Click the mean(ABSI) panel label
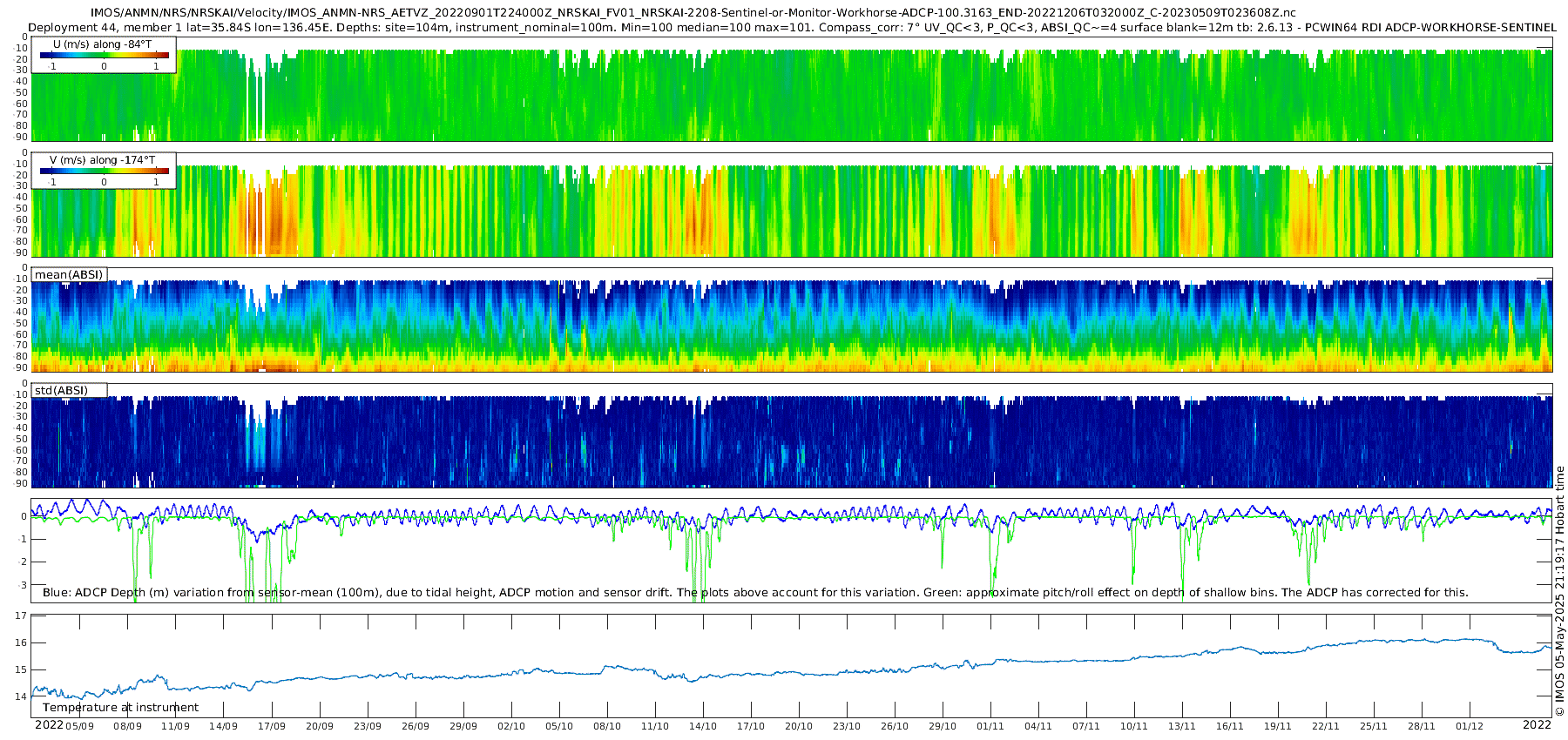Viewport: 1568px width, 740px height. coord(69,274)
